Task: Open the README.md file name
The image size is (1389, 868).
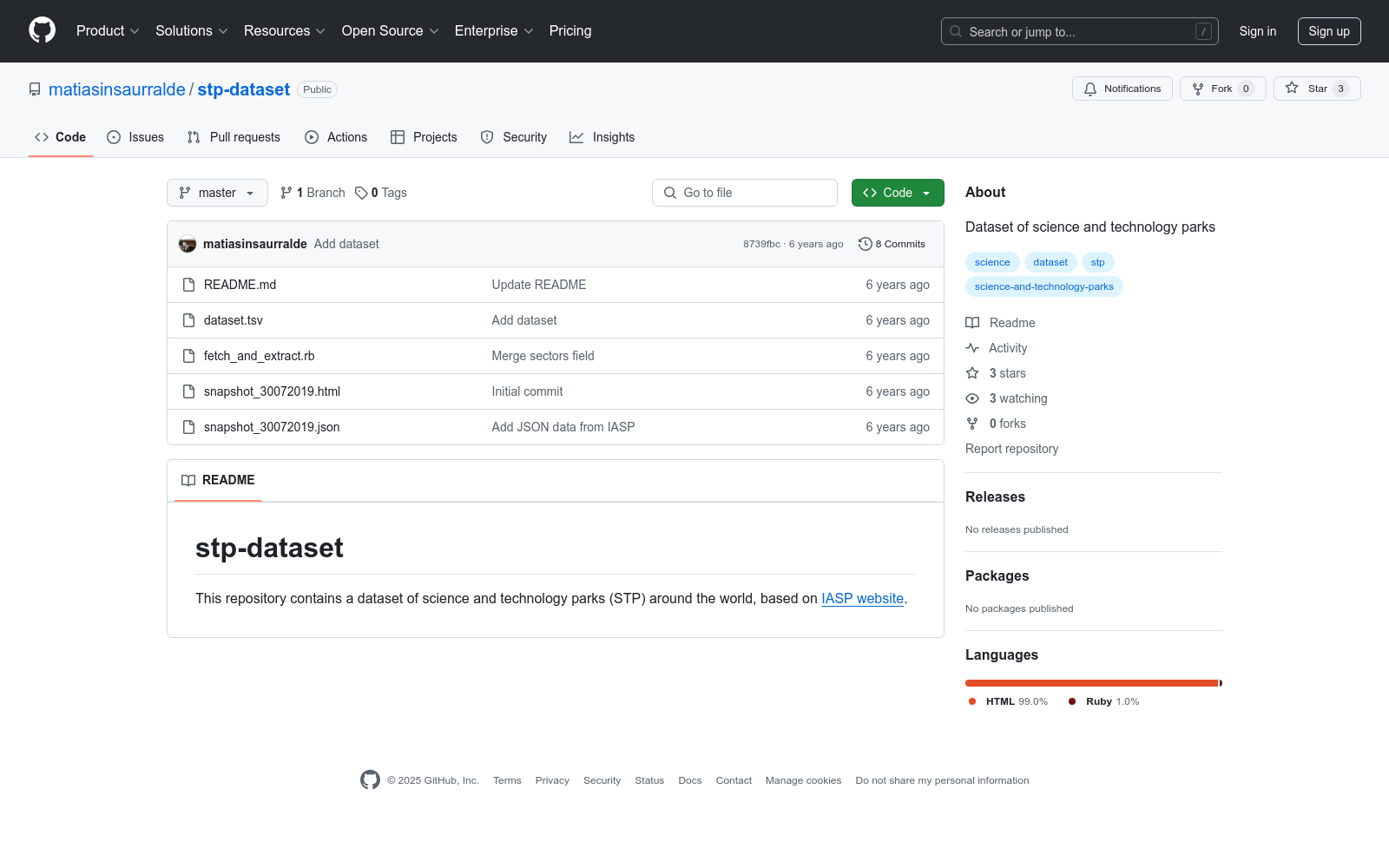Action: pyautogui.click(x=240, y=285)
